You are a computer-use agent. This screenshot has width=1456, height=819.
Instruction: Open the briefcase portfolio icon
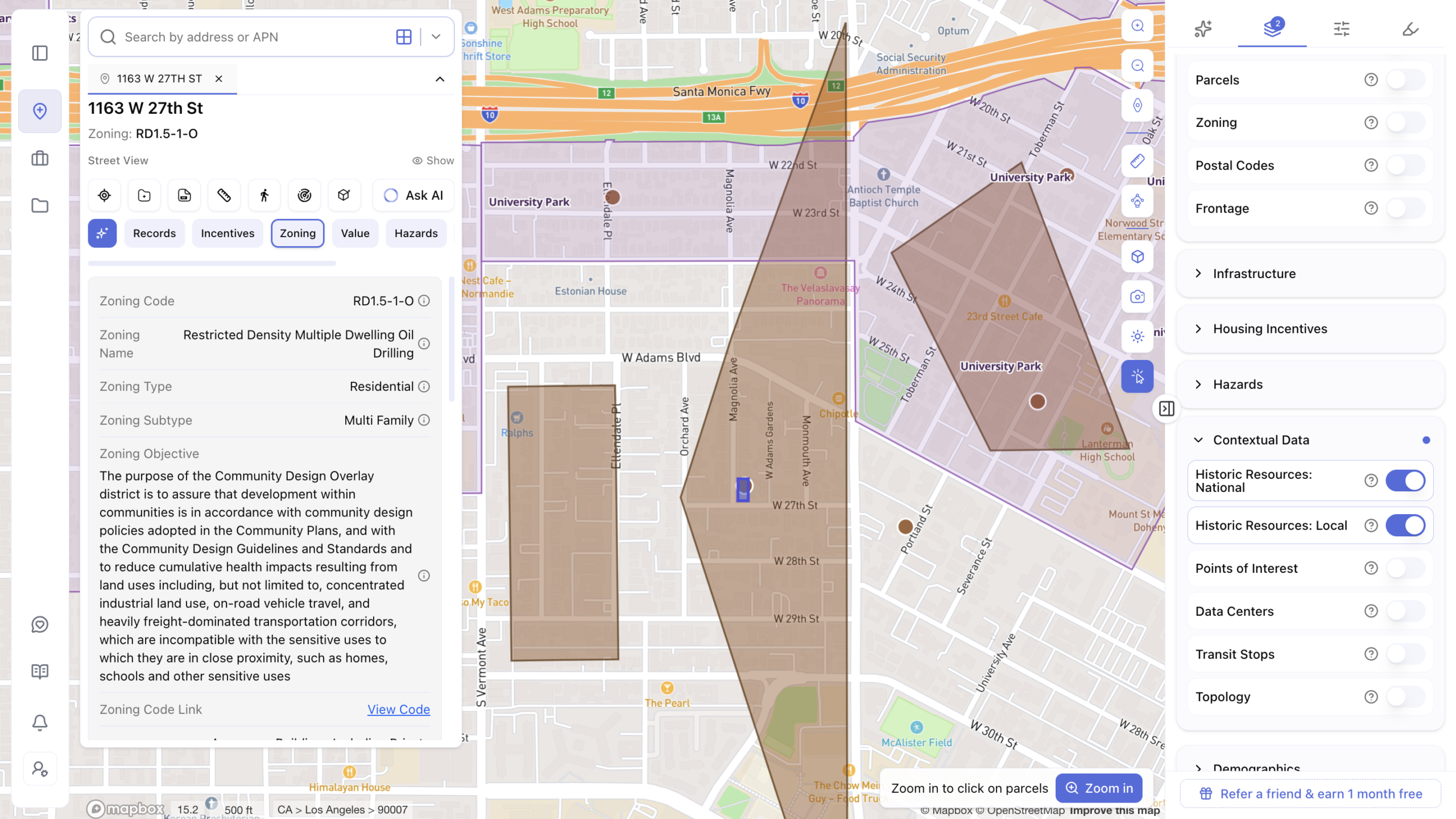[40, 158]
